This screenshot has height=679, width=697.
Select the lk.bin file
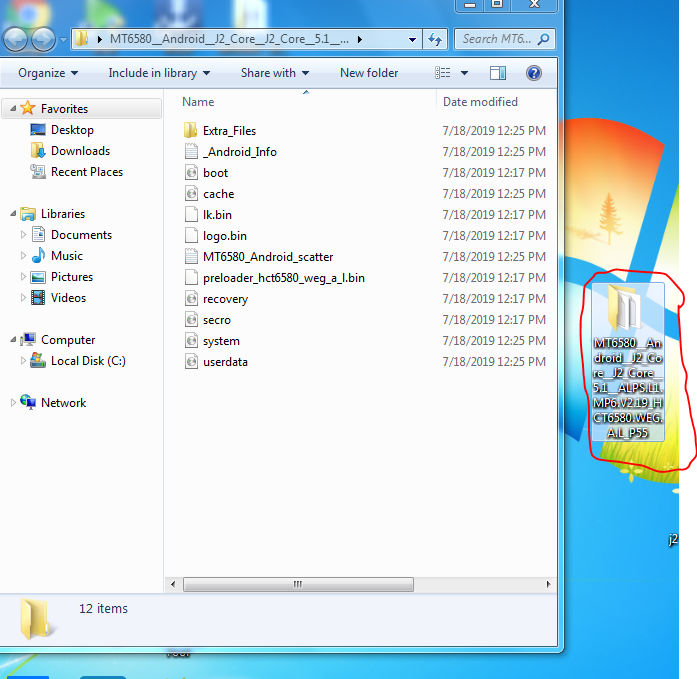click(217, 215)
